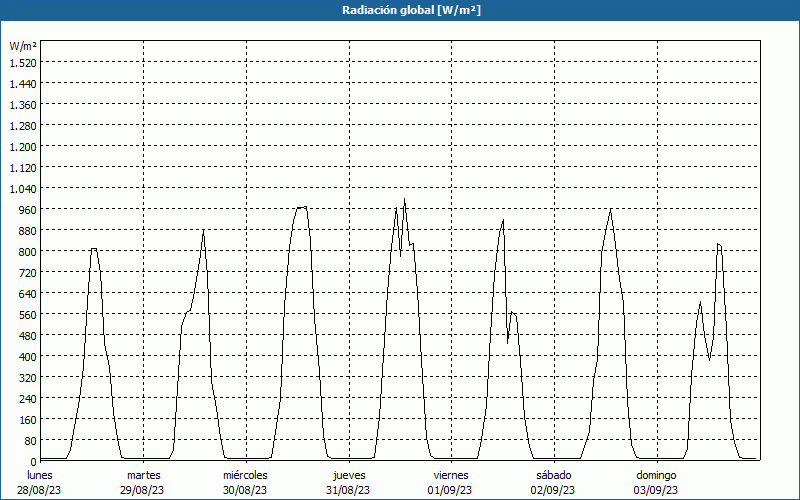Click the 640 y-axis value
Image resolution: width=800 pixels, height=500 pixels.
pyautogui.click(x=28, y=293)
